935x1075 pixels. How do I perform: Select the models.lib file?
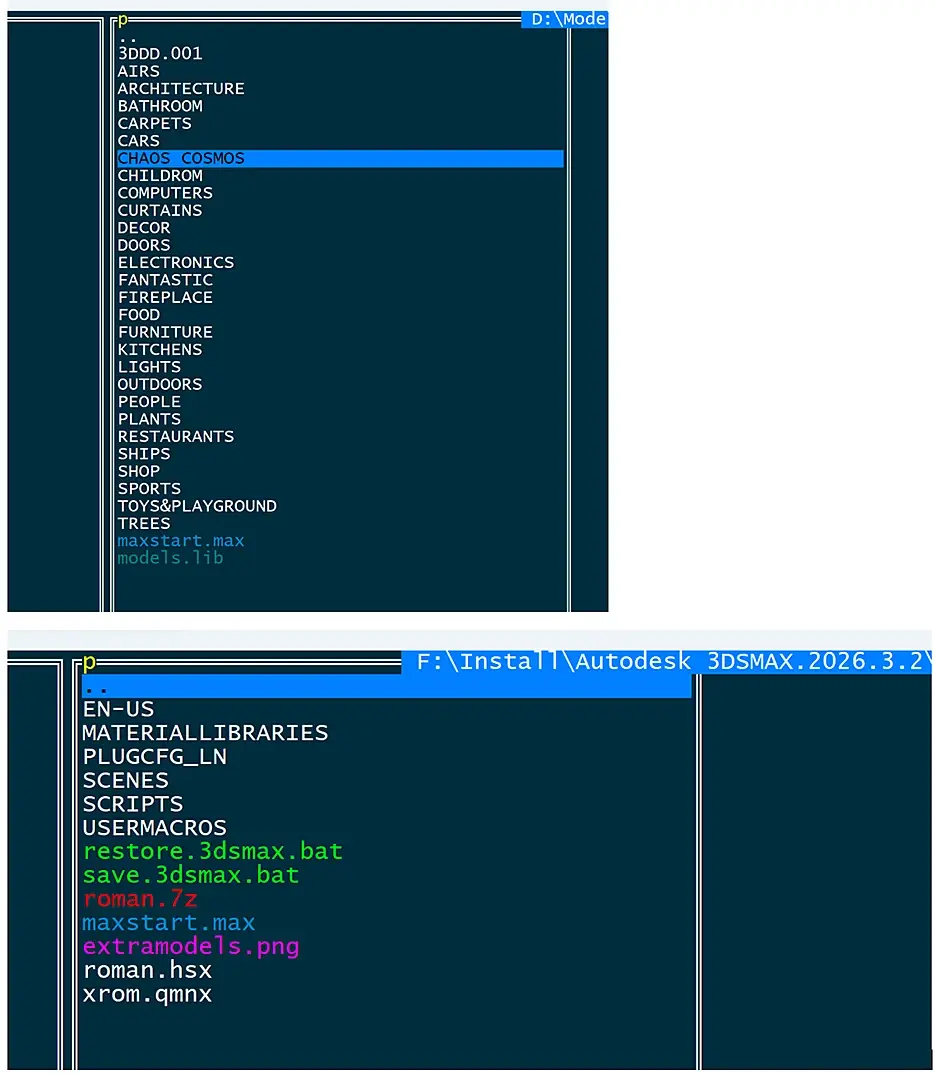[170, 558]
